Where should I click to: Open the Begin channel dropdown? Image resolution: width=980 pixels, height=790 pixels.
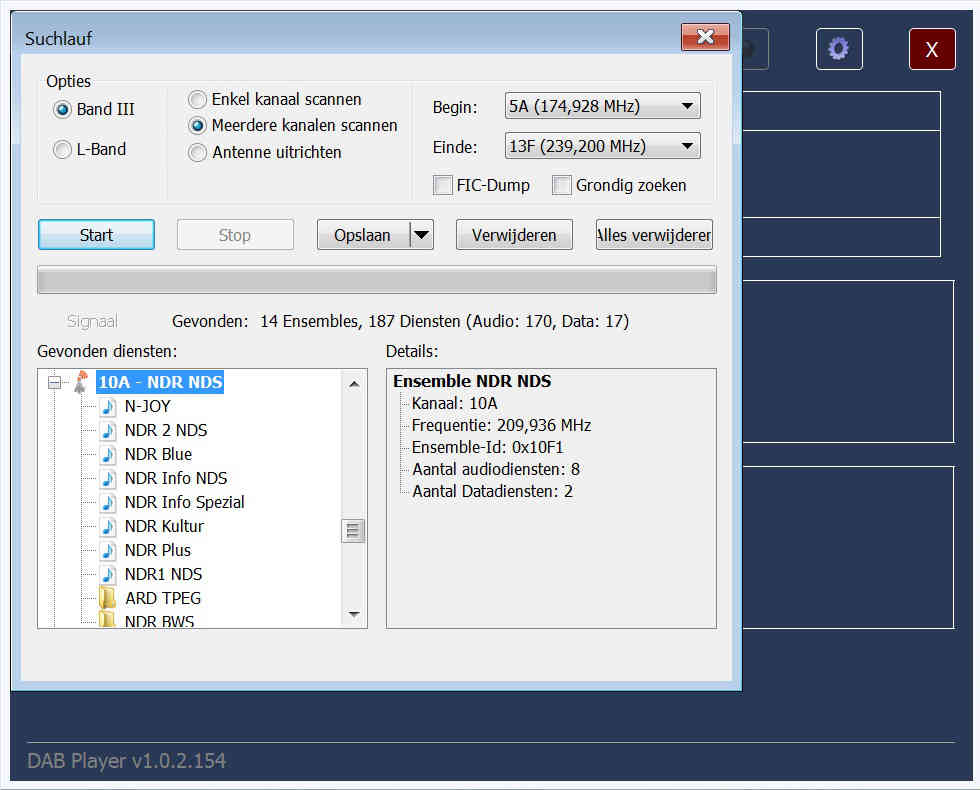coord(602,106)
